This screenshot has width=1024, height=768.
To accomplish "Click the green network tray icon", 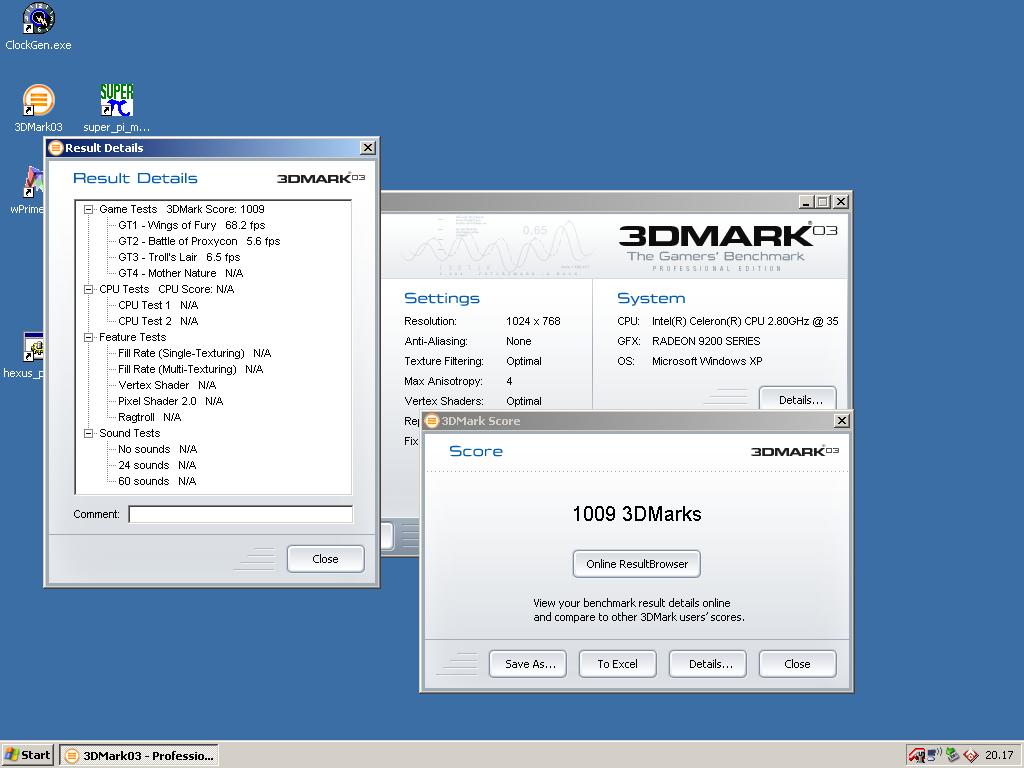I will click(x=953, y=755).
